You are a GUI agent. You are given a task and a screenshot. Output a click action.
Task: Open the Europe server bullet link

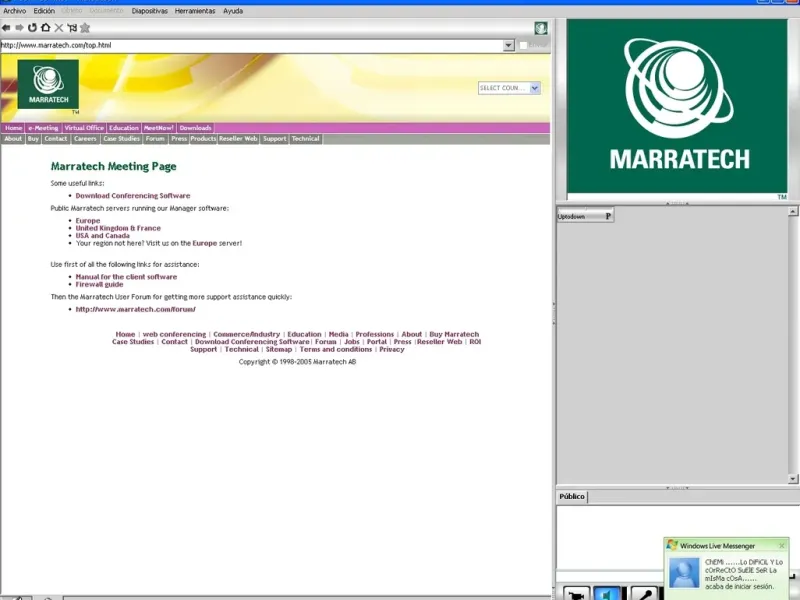(x=88, y=221)
